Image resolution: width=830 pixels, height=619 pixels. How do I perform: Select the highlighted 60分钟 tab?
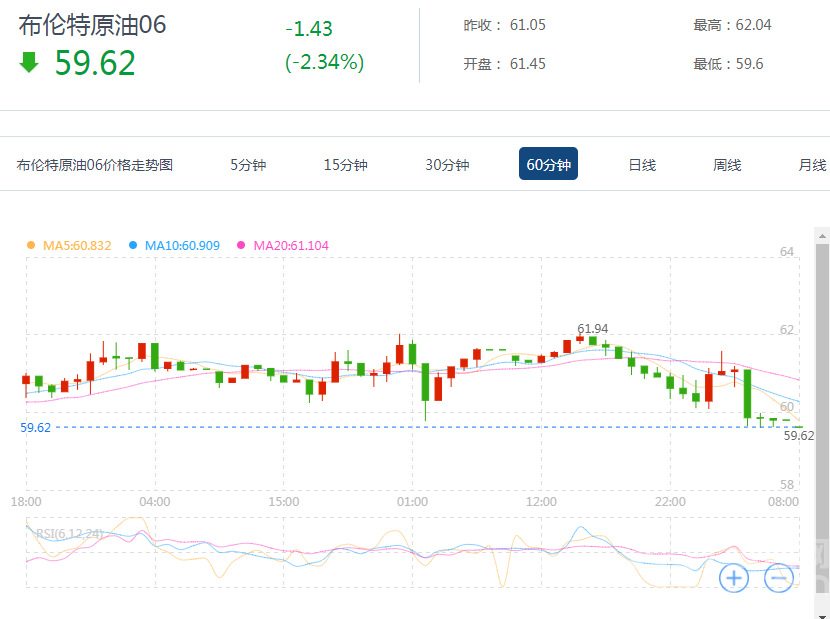(x=548, y=165)
